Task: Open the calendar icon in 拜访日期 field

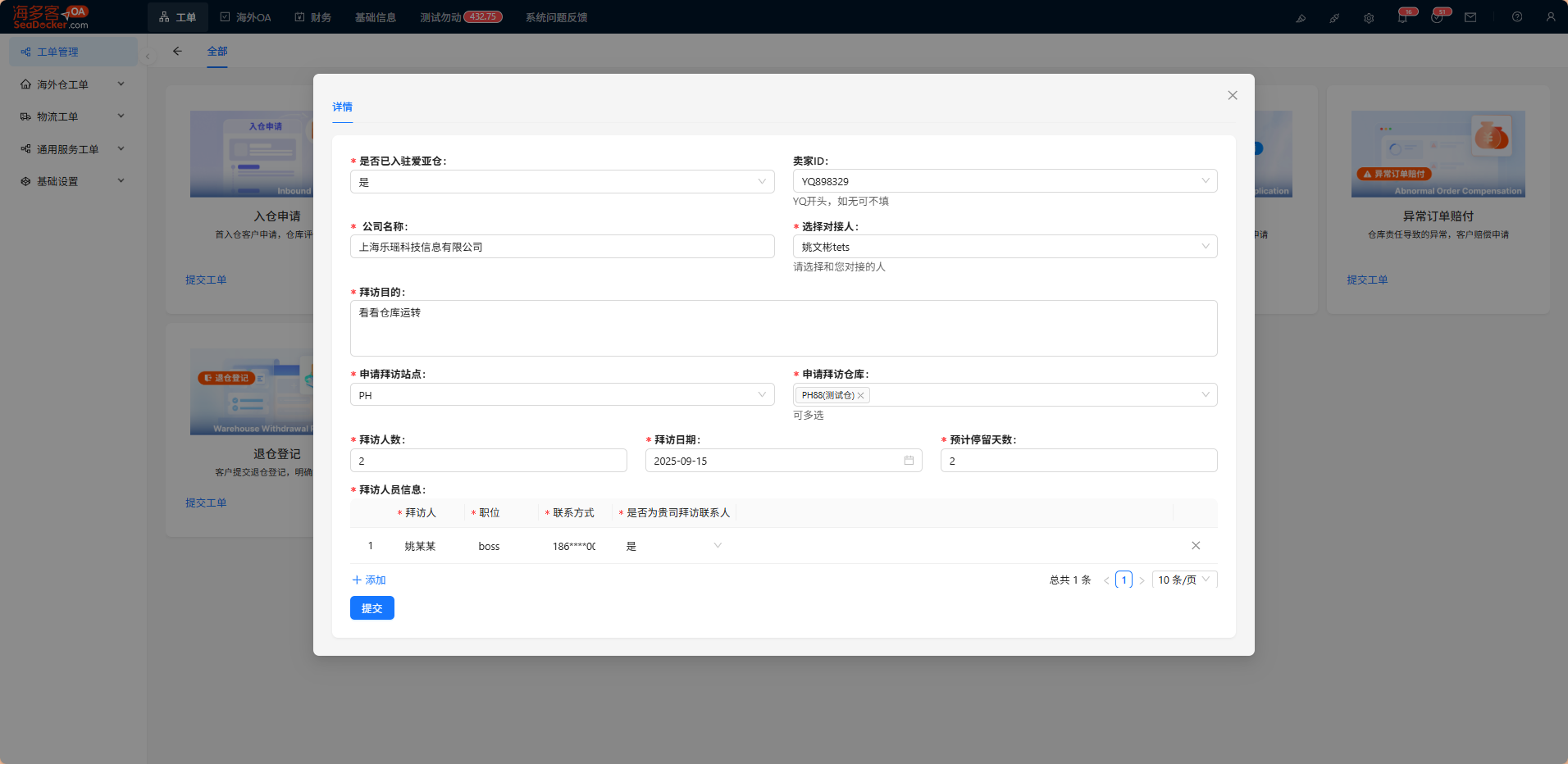Action: click(x=909, y=461)
